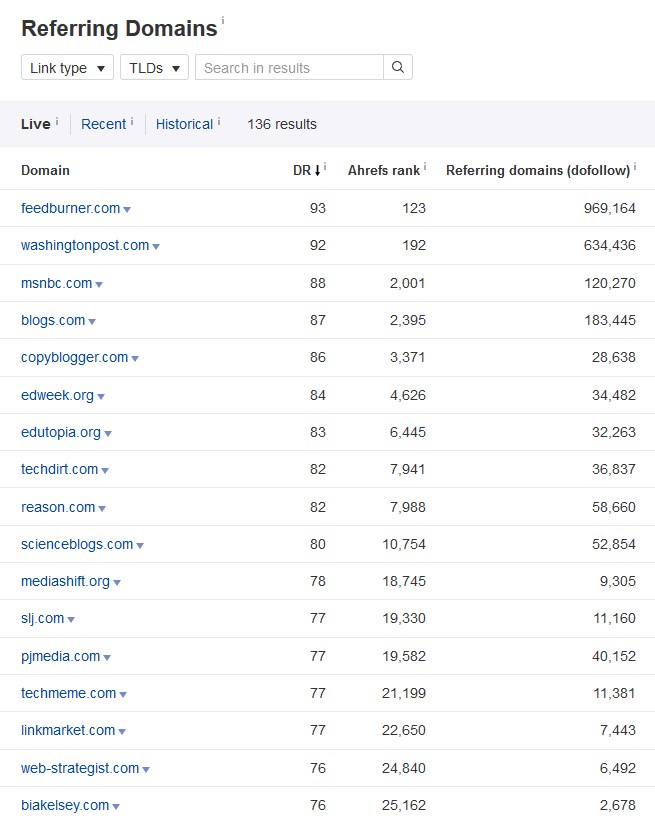
Task: Open the blogs.com link
Action: pyautogui.click(x=53, y=320)
